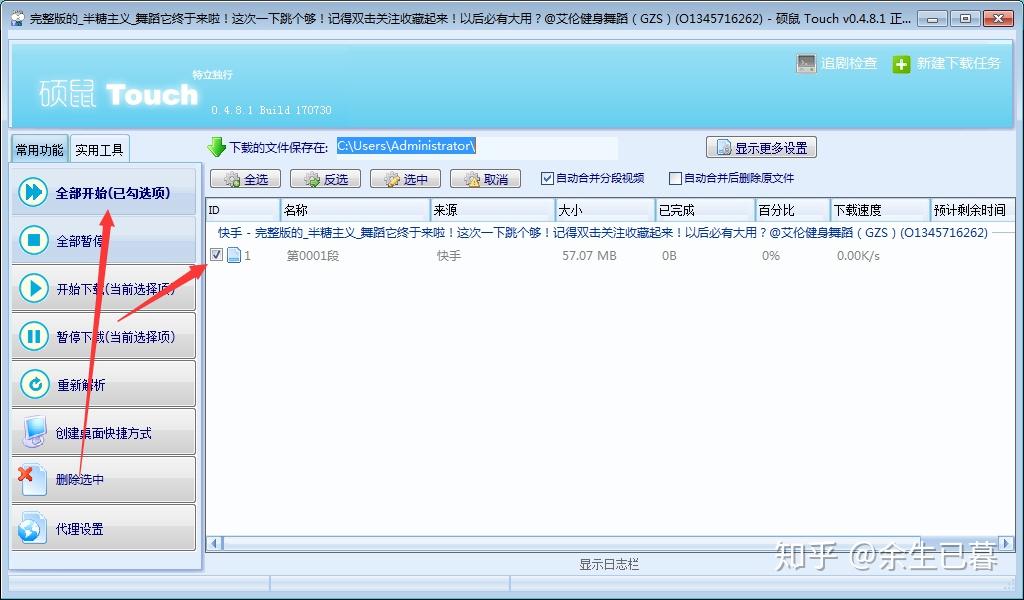This screenshot has height=600, width=1024.
Task: Click the 选中 toolbar button
Action: pos(406,179)
